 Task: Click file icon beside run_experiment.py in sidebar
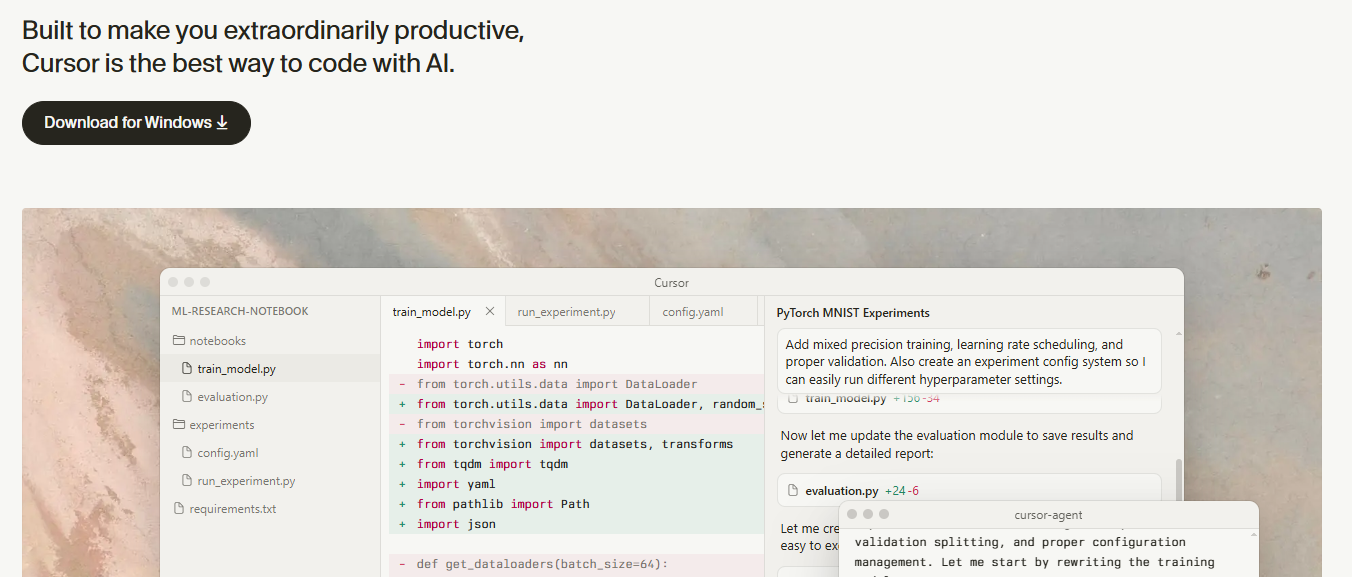coord(186,481)
